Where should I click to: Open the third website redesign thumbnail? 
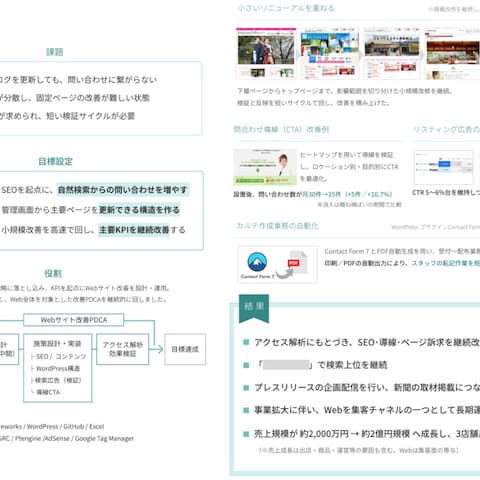tap(392, 53)
